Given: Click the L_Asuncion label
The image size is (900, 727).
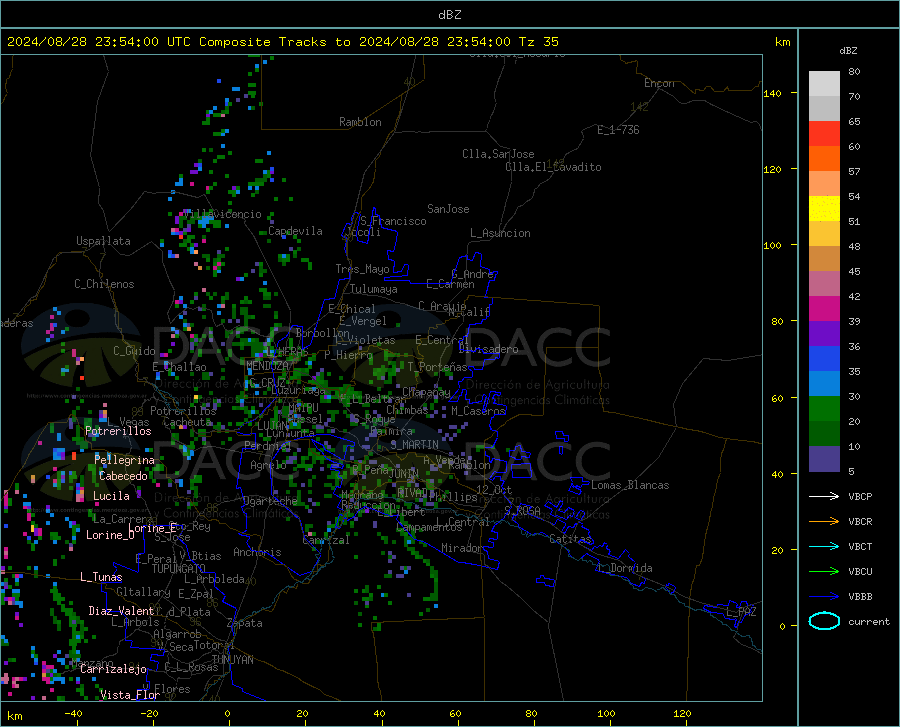Looking at the screenshot, I should tap(501, 233).
